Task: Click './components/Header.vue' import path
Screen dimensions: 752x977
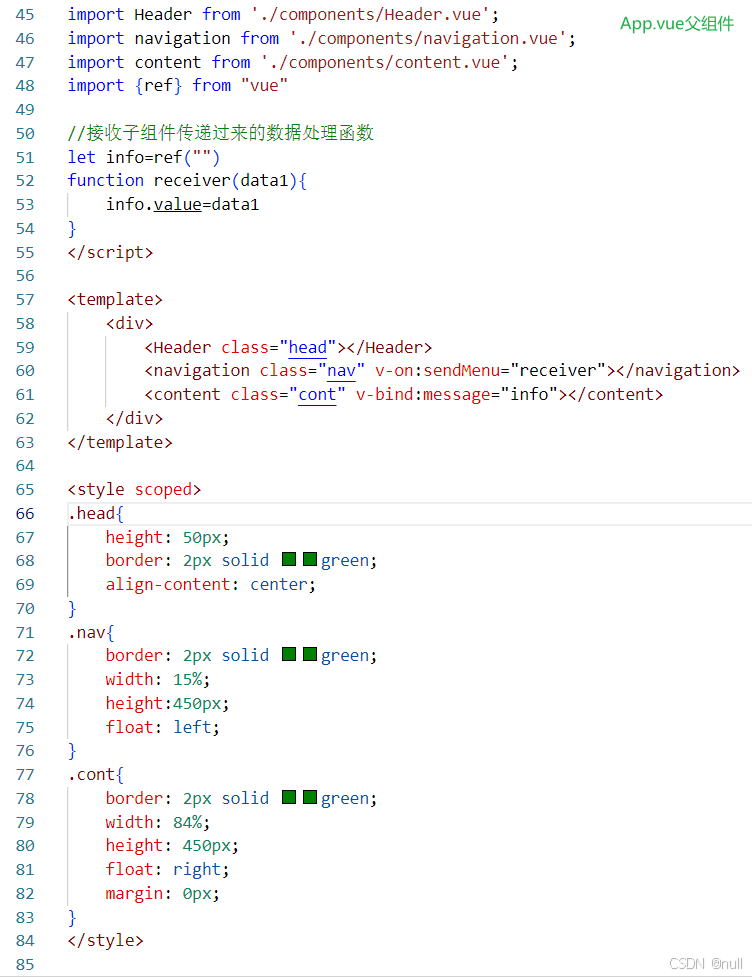Action: (371, 14)
